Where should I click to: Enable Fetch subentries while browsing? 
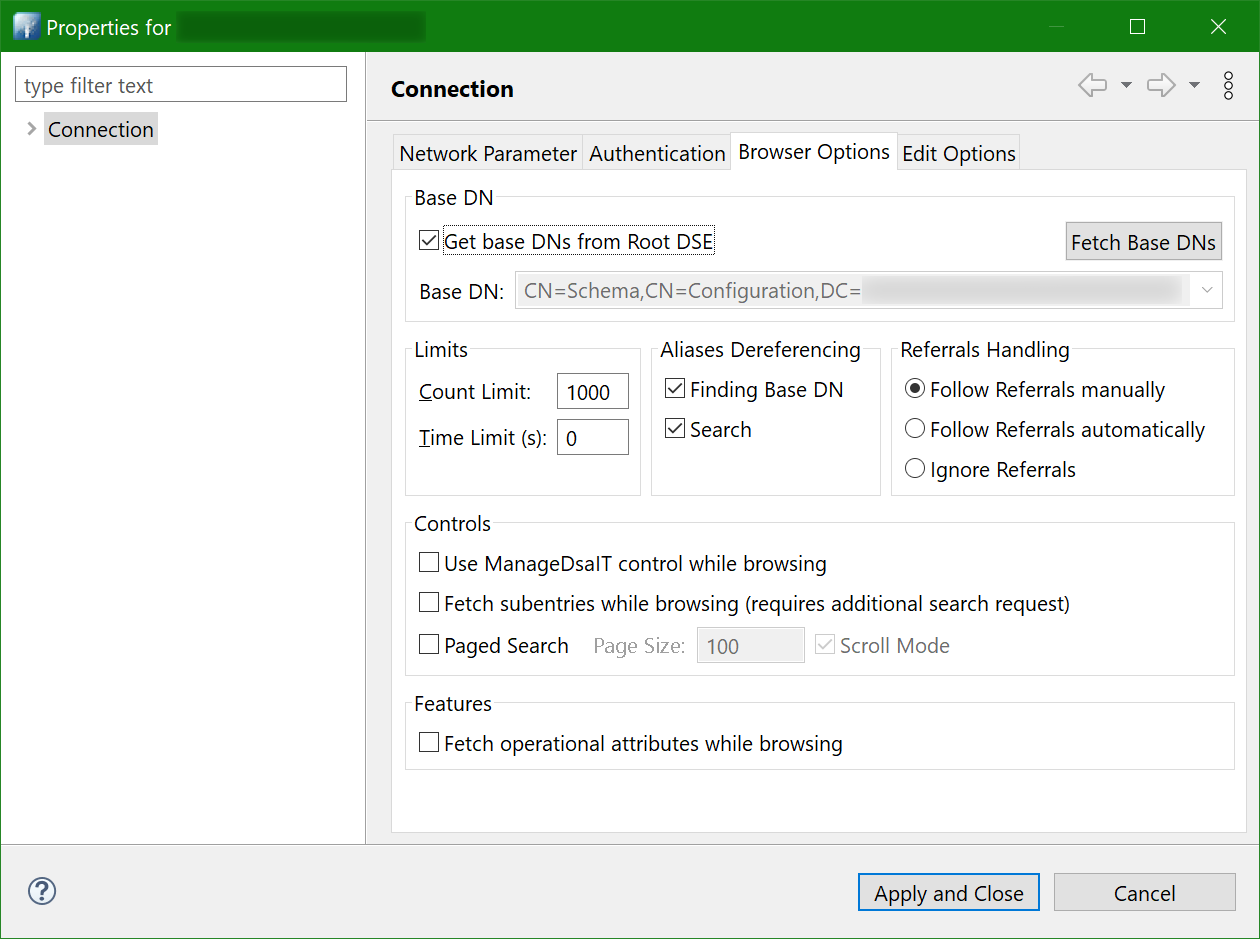coord(429,603)
